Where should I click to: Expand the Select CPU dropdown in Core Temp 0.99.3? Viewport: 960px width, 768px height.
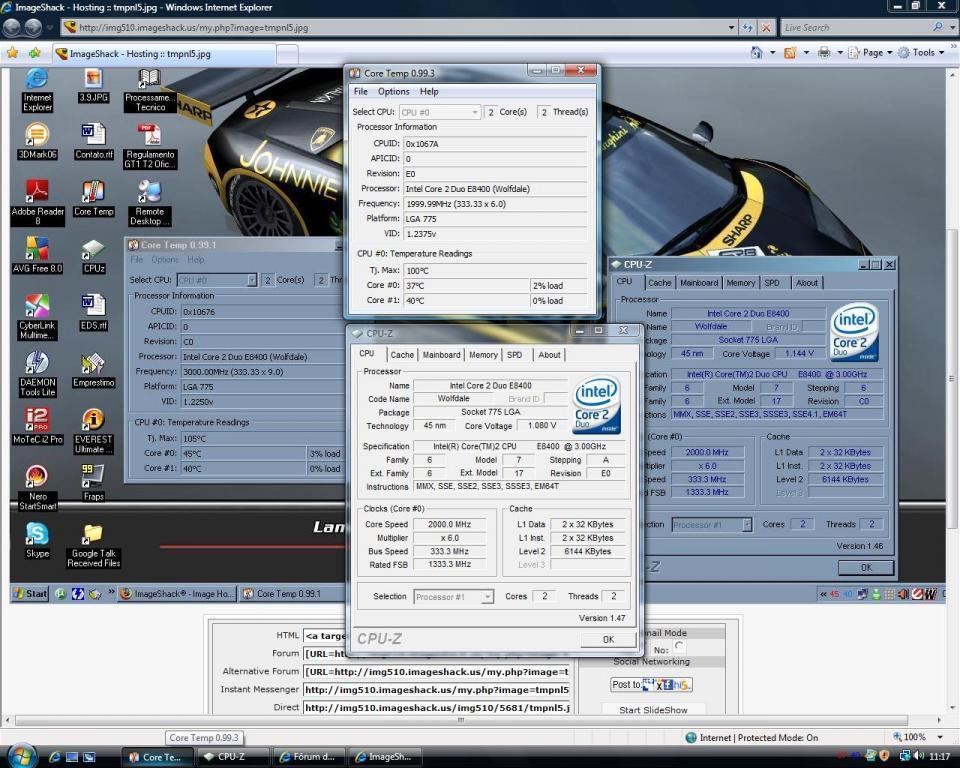click(x=440, y=112)
